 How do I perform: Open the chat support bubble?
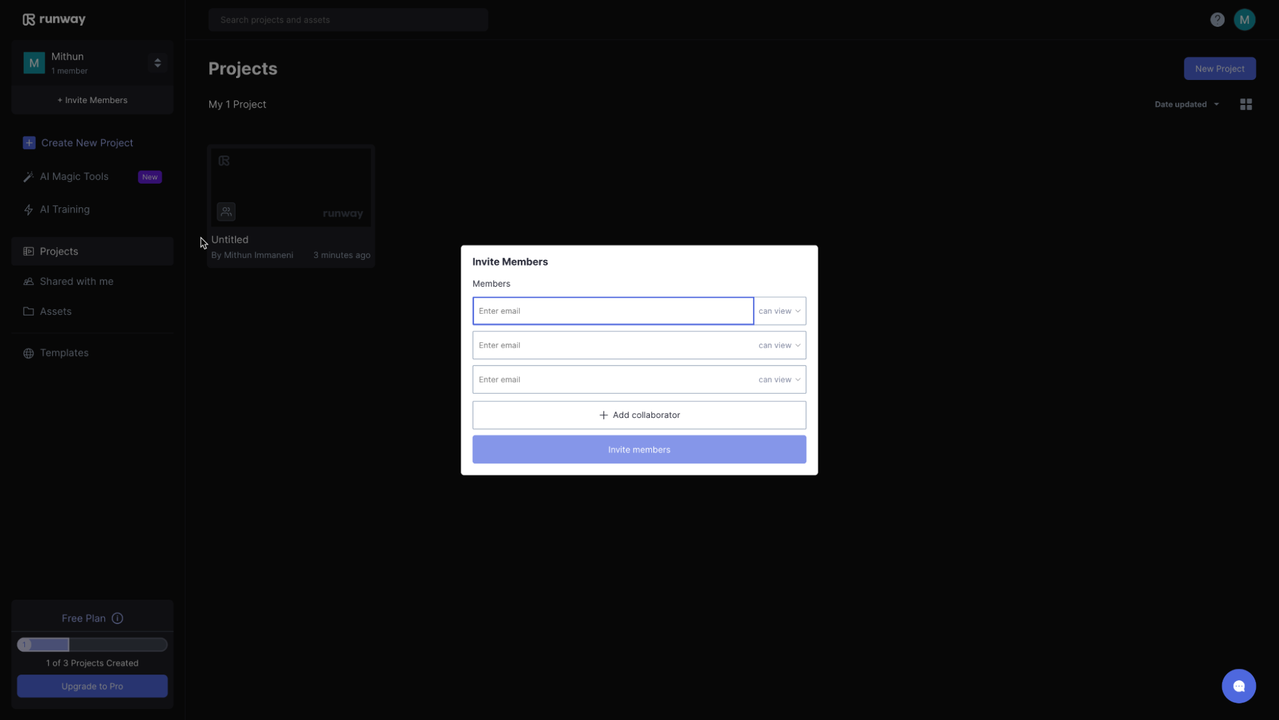pos(1238,686)
